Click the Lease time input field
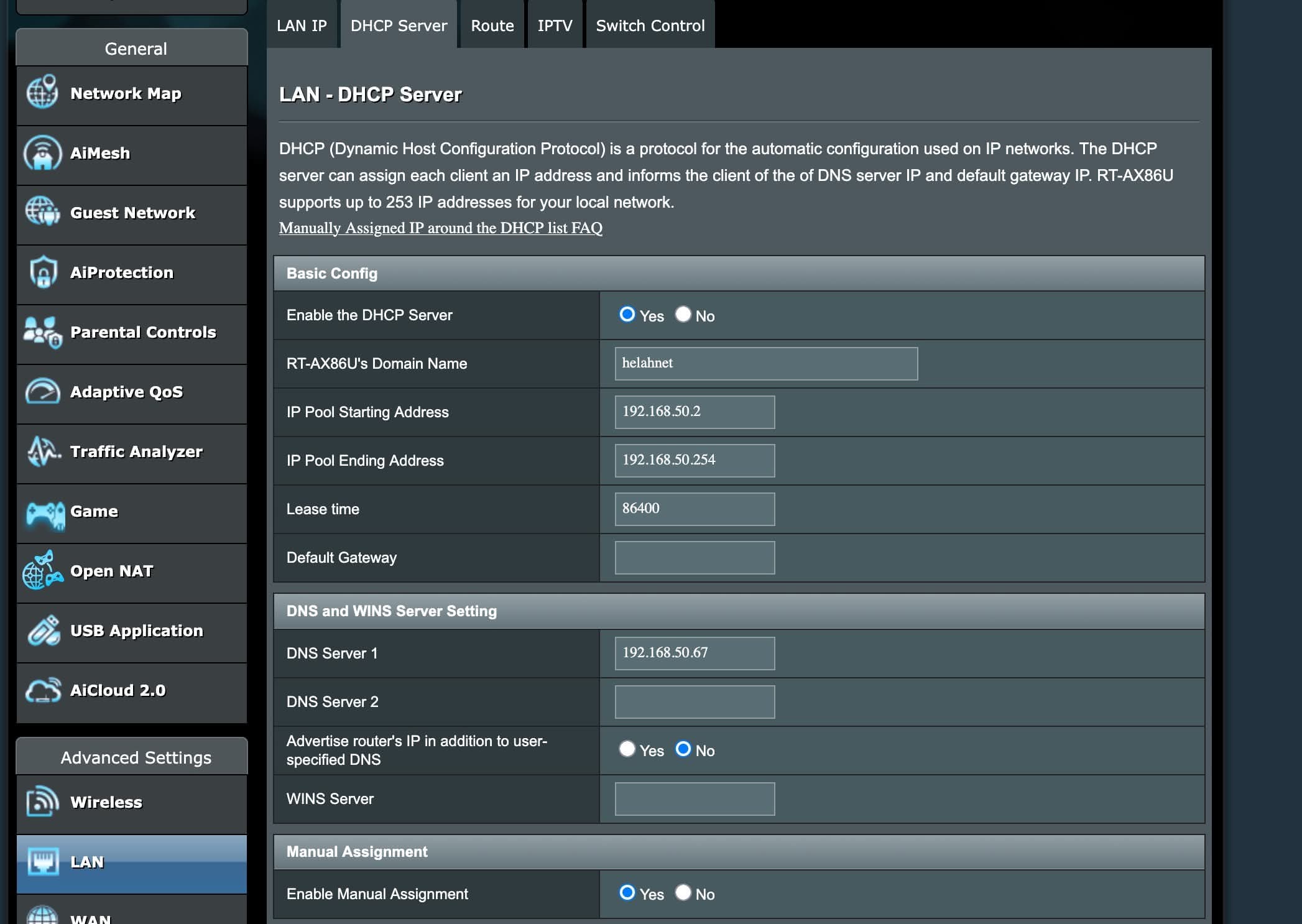Image resolution: width=1302 pixels, height=924 pixels. point(695,509)
